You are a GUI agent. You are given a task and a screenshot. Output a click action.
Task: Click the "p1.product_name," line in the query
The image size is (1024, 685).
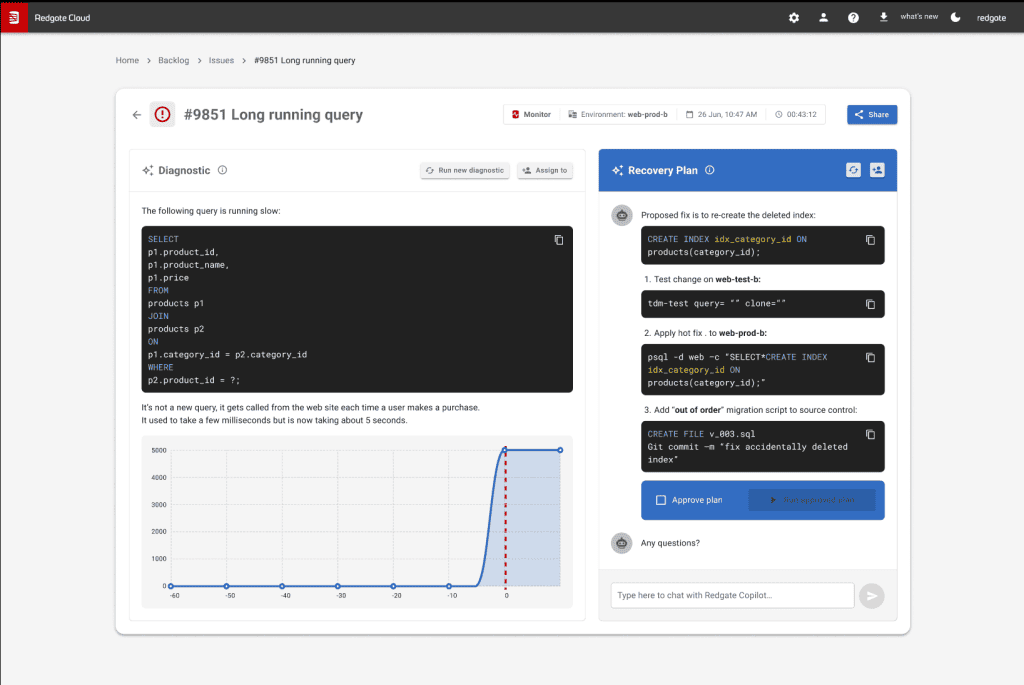click(188, 265)
